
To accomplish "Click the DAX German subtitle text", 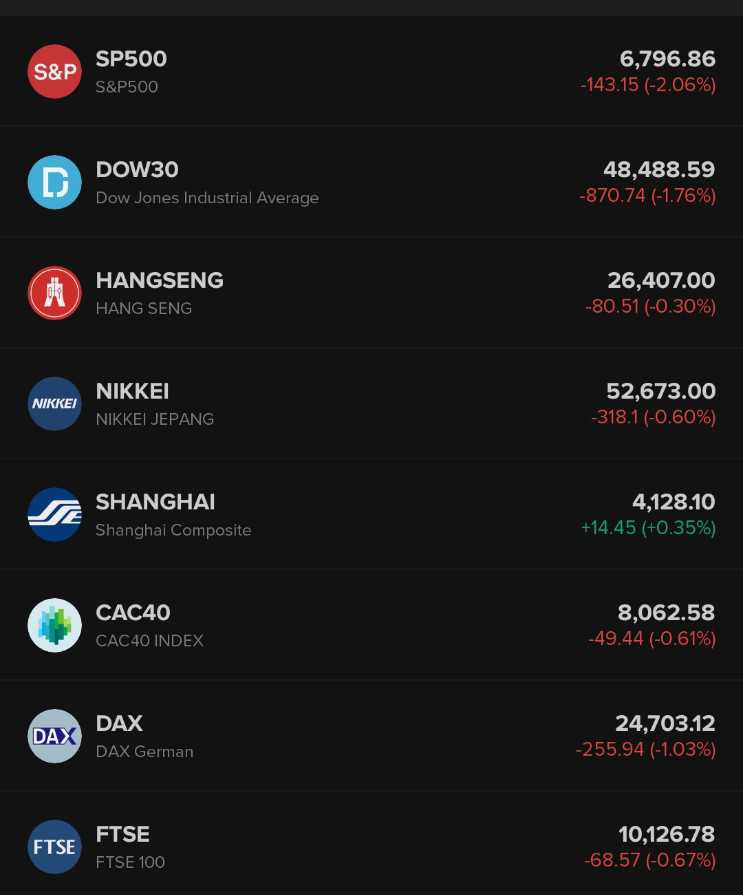I will 144,752.
